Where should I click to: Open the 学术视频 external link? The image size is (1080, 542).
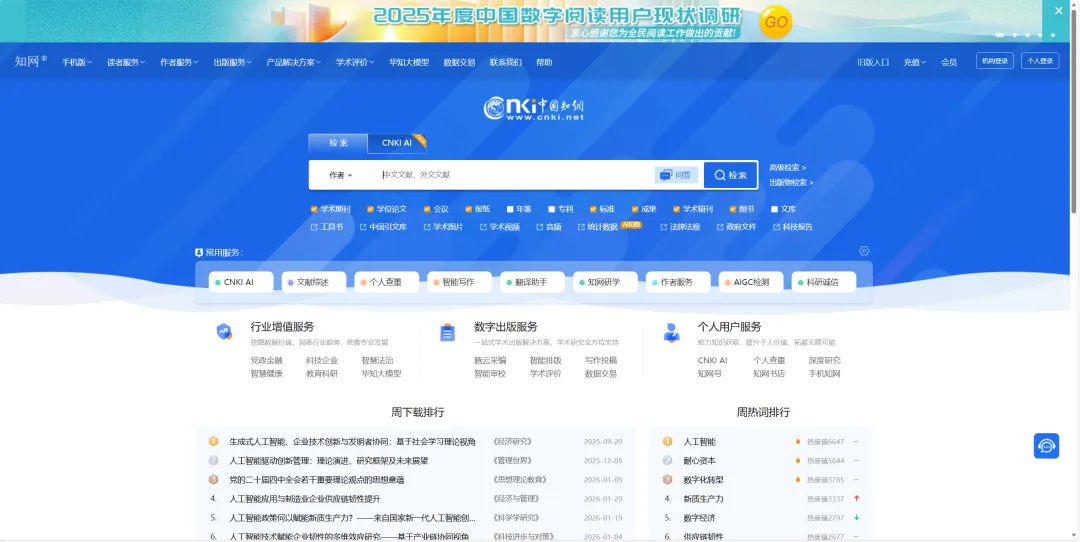[499, 227]
